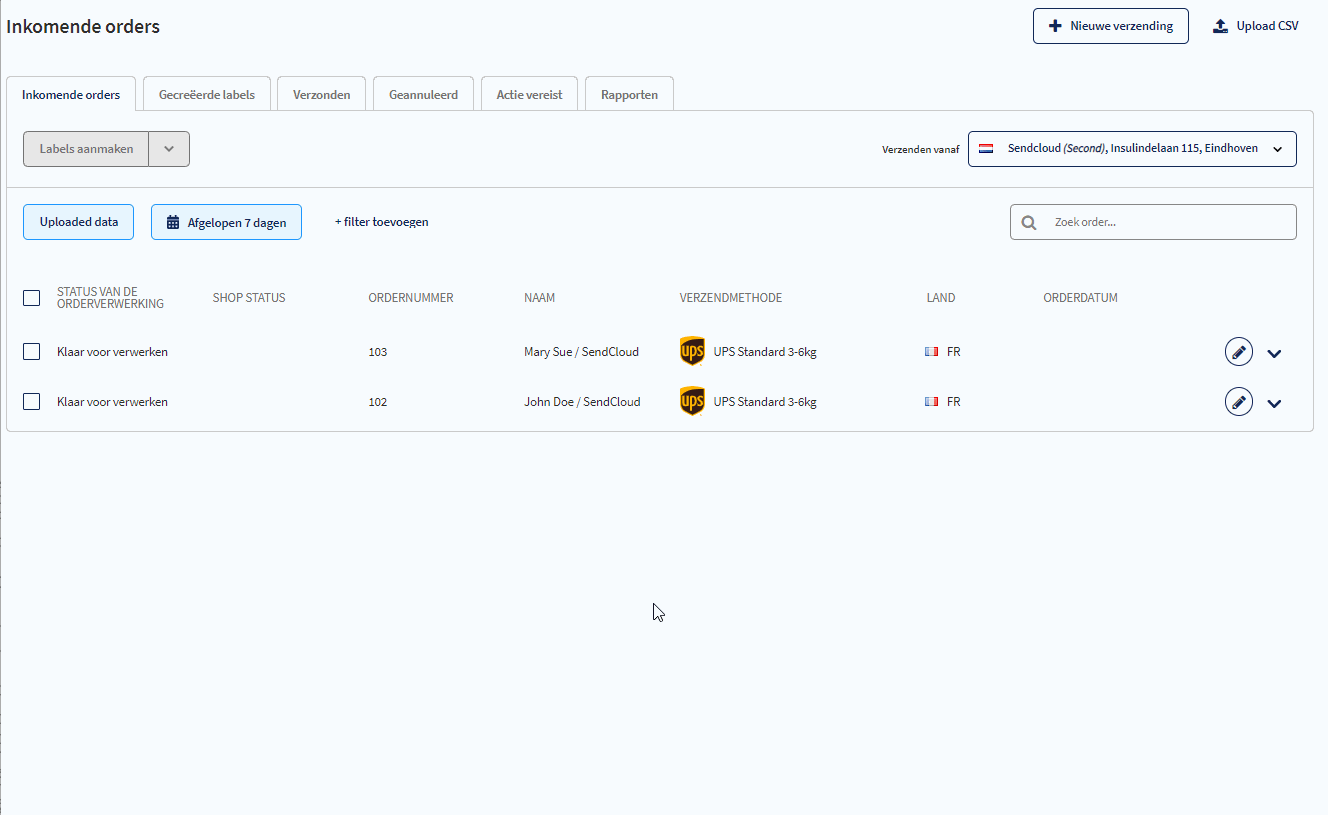Expand the details of order 103

click(x=1274, y=353)
